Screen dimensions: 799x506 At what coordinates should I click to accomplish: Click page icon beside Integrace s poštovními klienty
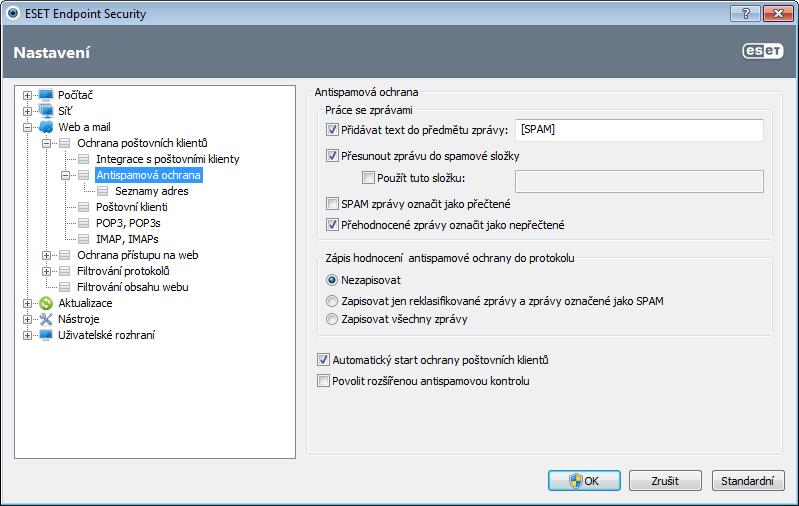tap(84, 159)
